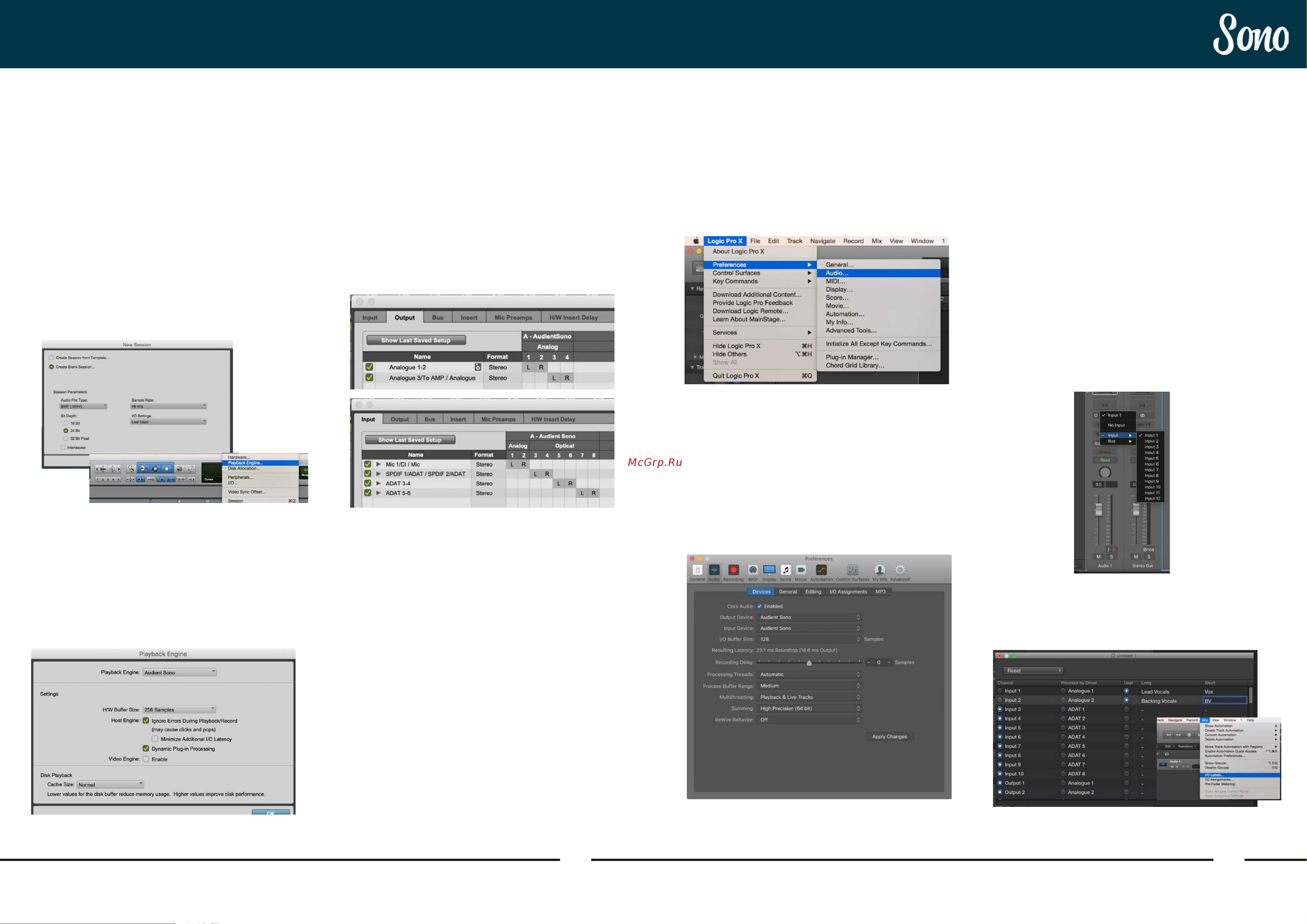Select the Grabber hand tool in Pro Tools

tap(166, 469)
